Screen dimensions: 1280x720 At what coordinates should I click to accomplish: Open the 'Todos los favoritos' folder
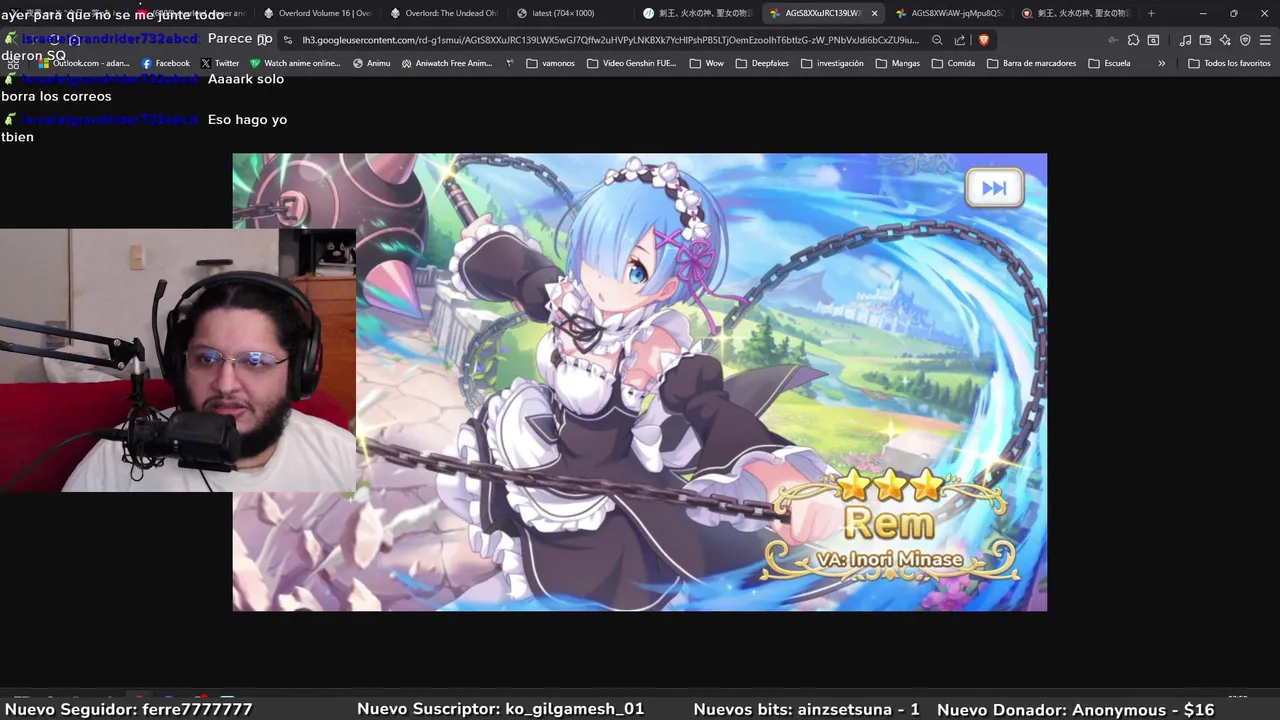1229,63
